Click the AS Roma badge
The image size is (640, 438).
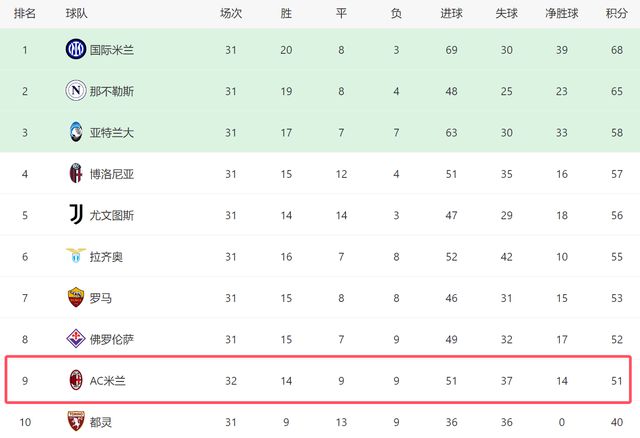pos(76,297)
